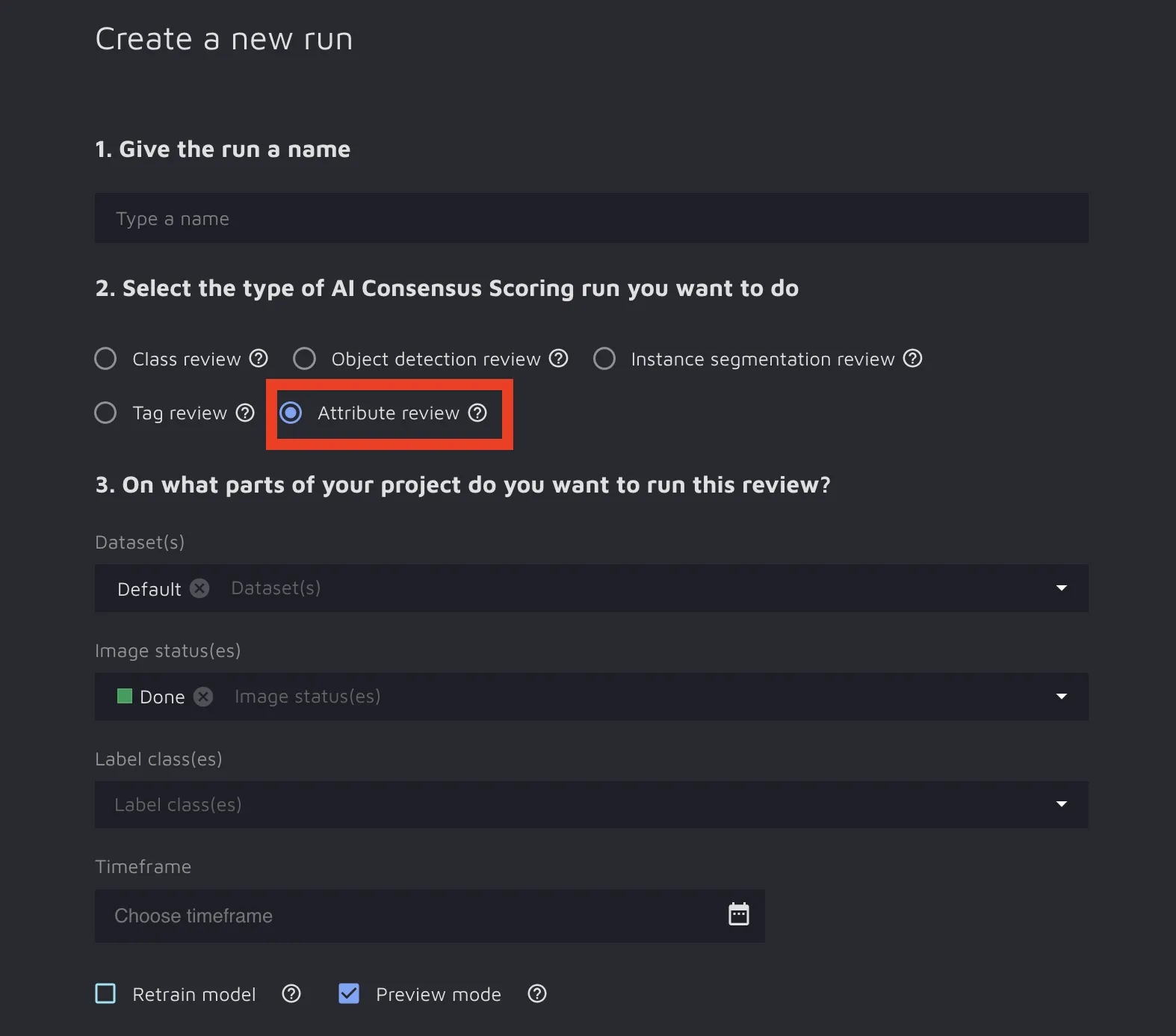Expand the Dataset(s) dropdown arrow
This screenshot has width=1176, height=1036.
pyautogui.click(x=1061, y=588)
